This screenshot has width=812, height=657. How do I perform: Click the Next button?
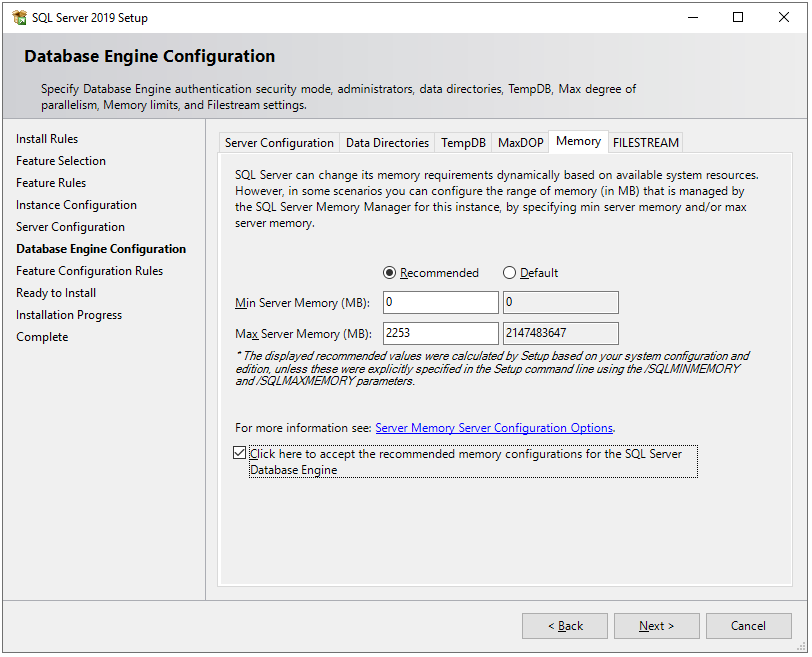point(657,626)
